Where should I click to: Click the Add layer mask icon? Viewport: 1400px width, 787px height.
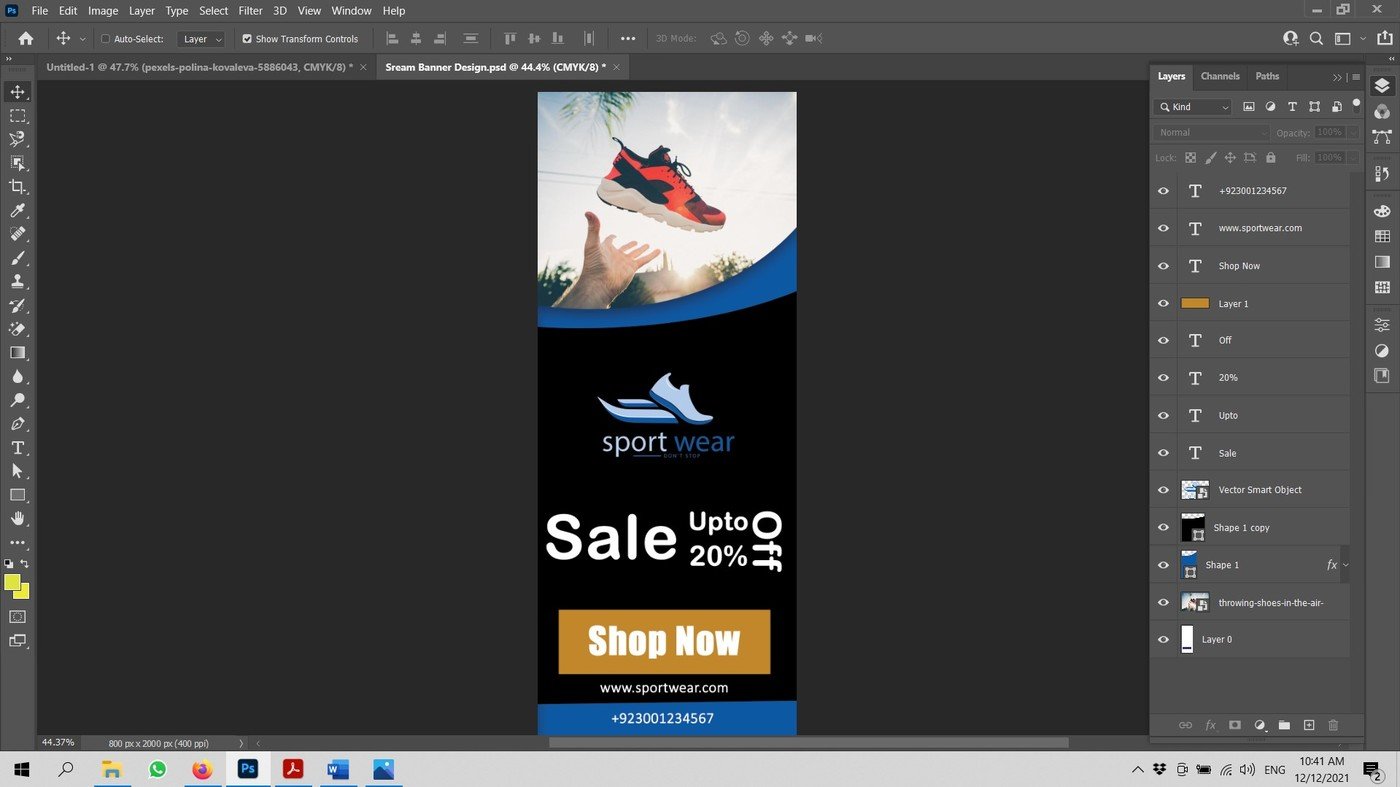click(1234, 725)
